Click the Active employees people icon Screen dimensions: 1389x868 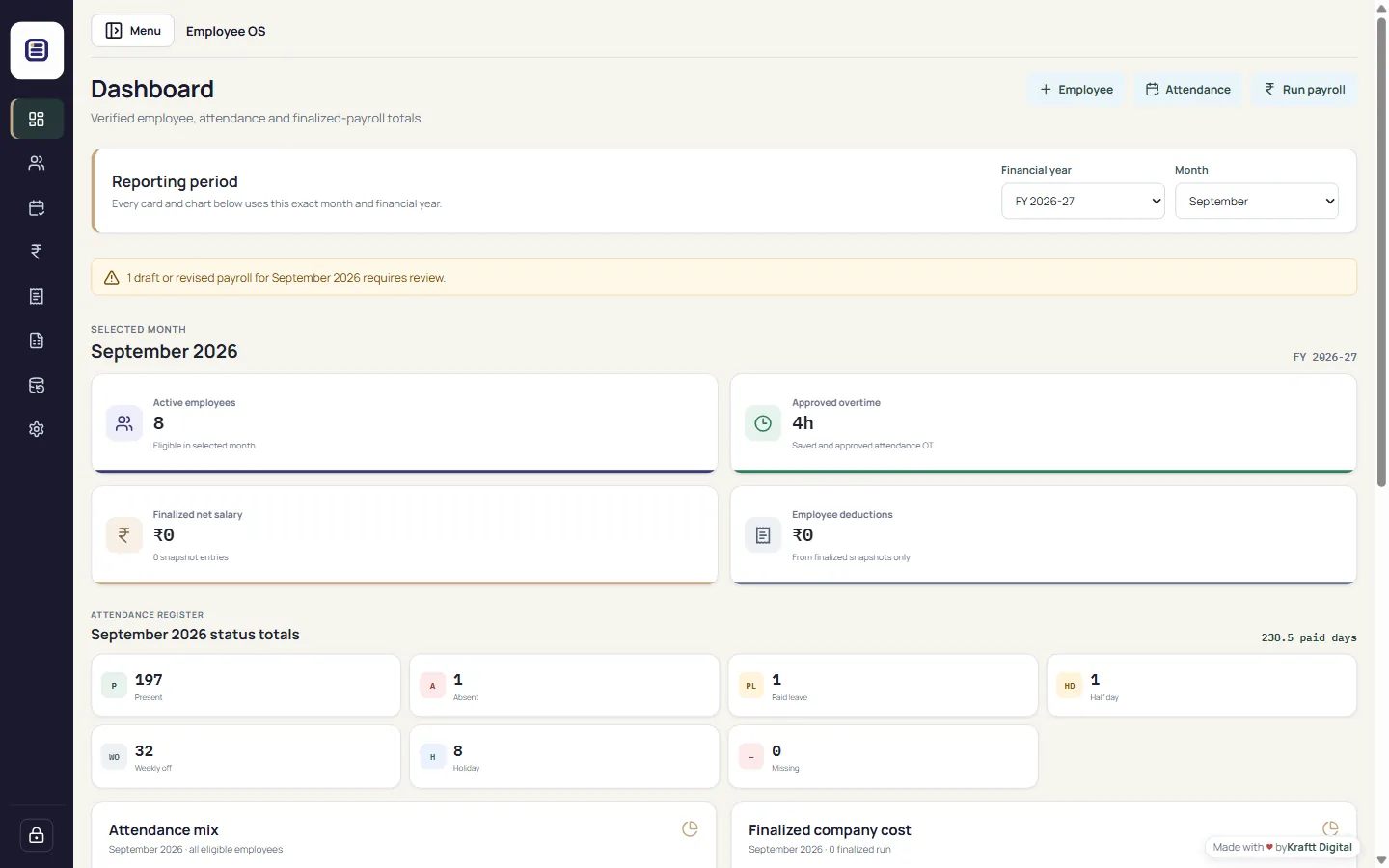point(124,423)
